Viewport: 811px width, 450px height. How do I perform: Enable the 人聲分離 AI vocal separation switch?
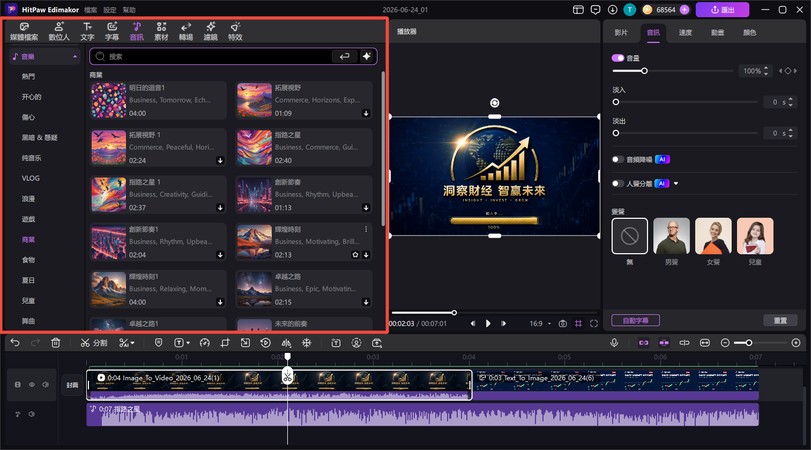coord(618,184)
